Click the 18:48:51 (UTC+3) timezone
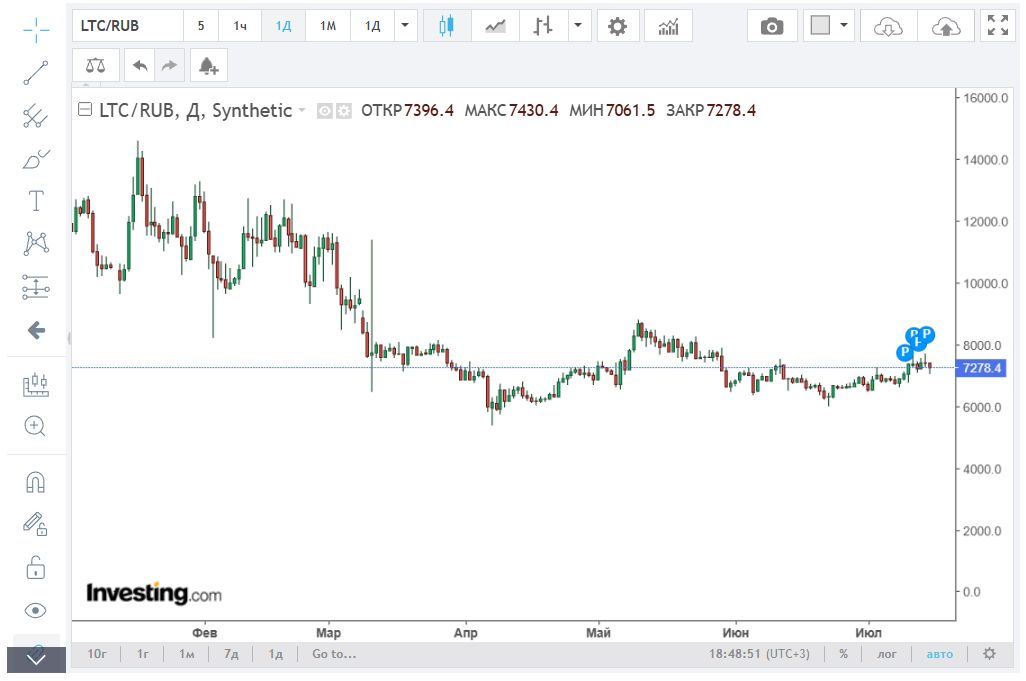The image size is (1026, 681). pyautogui.click(x=759, y=654)
